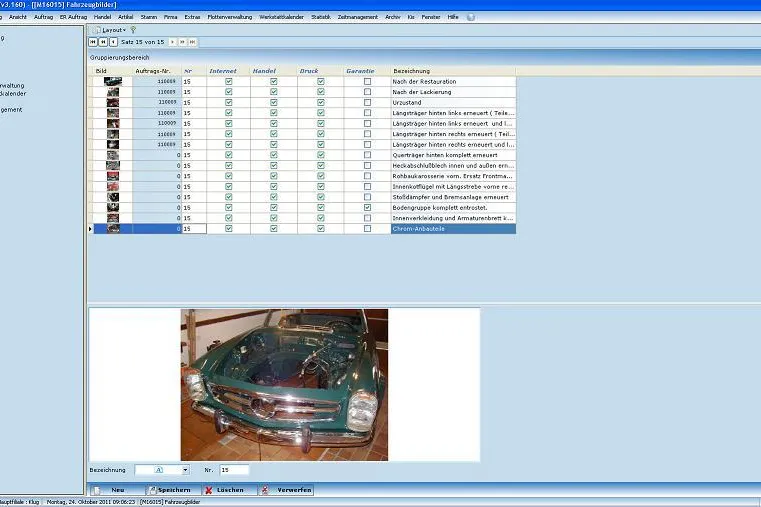This screenshot has height=507, width=761.
Task: Select thumbnail of 'Heckabschlußblech' row
Action: pyautogui.click(x=113, y=165)
